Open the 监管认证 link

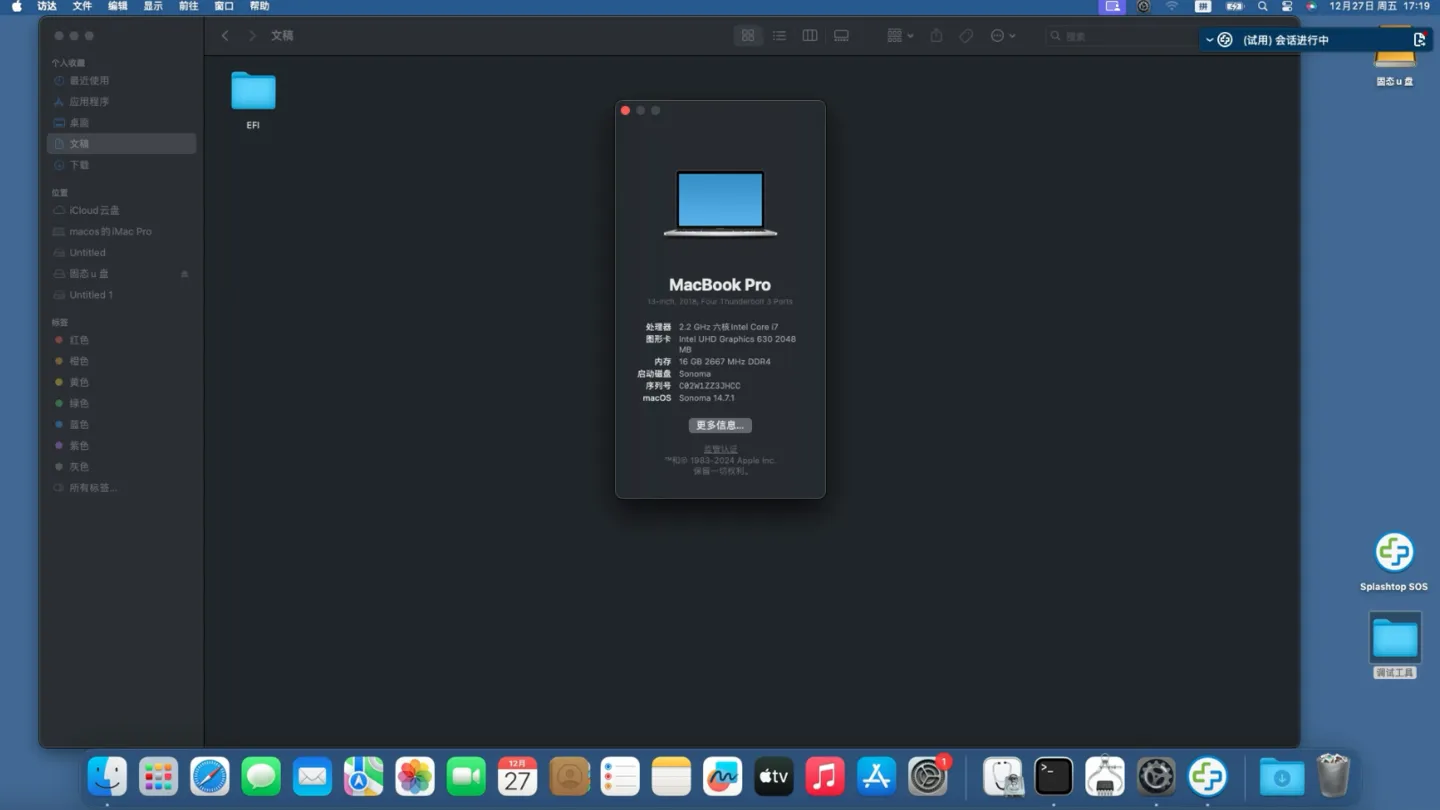click(720, 449)
